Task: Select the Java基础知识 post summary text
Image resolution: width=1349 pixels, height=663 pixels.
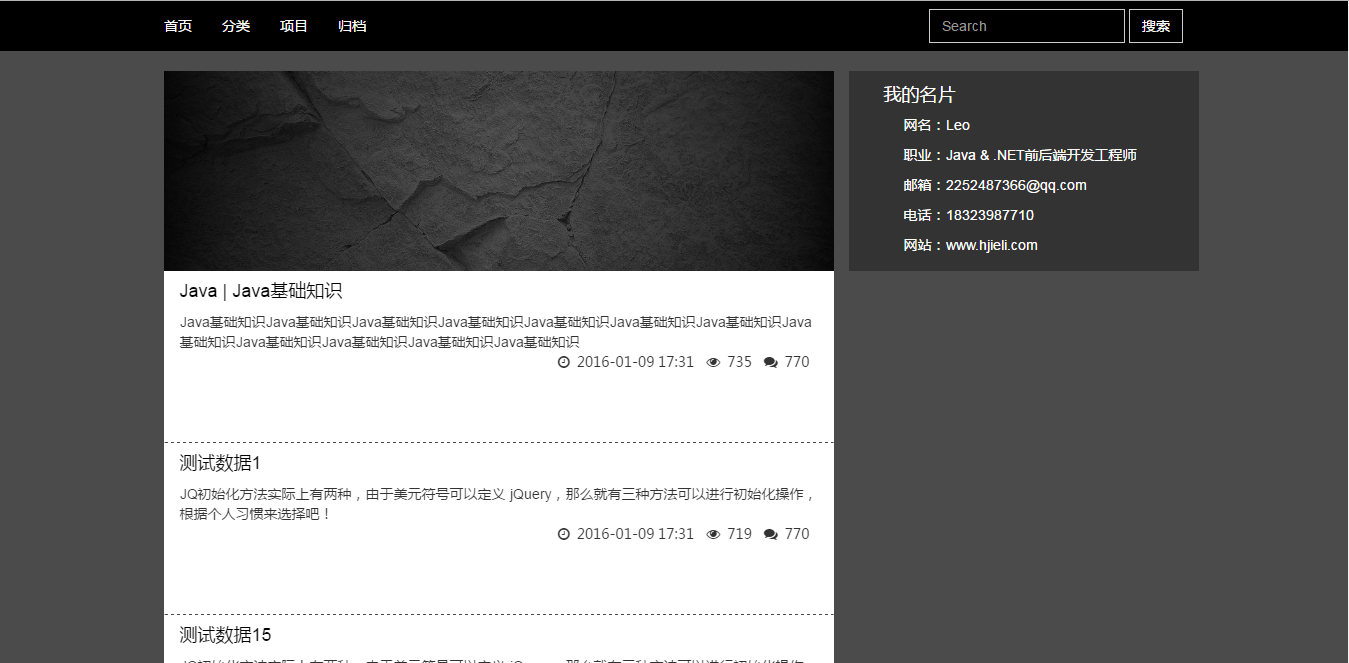Action: click(x=496, y=332)
